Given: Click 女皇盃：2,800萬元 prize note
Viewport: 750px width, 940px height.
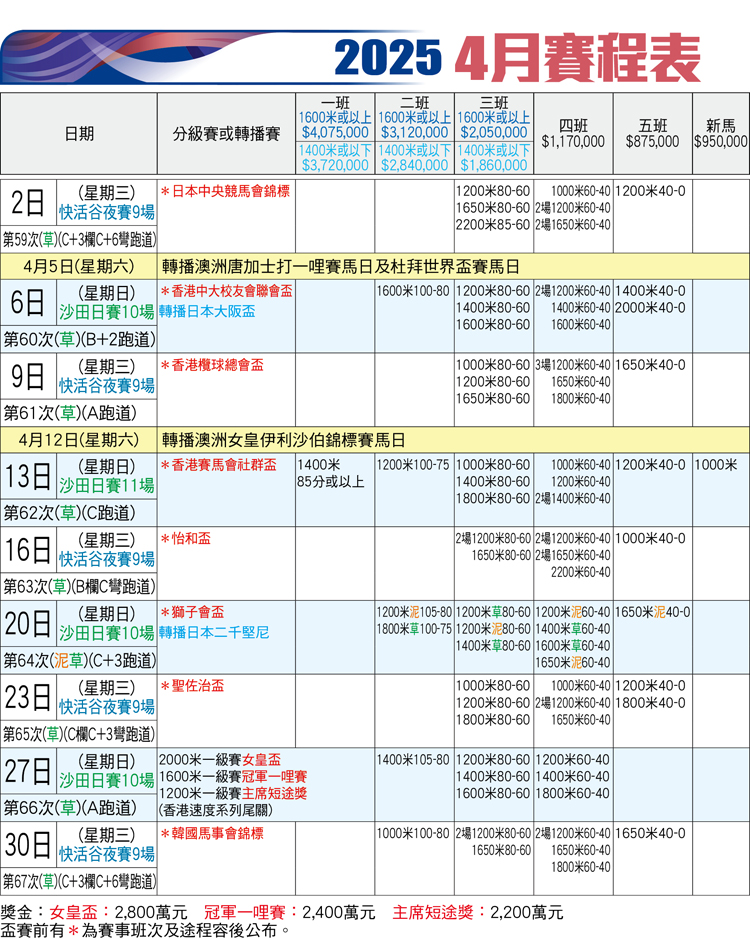Looking at the screenshot, I should (119, 912).
